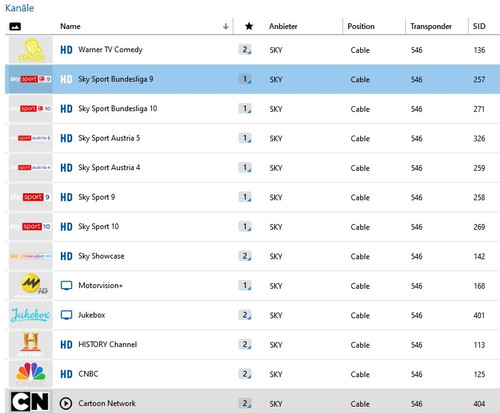500x413 pixels.
Task: Click the Name column sort arrow
Action: coord(226,26)
